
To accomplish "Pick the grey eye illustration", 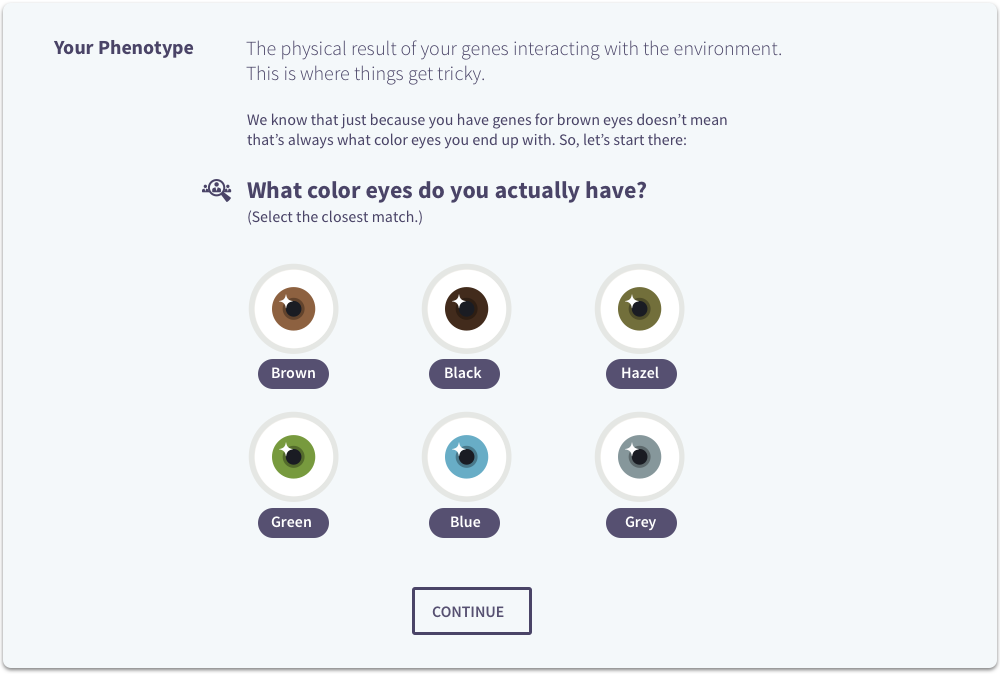I will [x=640, y=457].
